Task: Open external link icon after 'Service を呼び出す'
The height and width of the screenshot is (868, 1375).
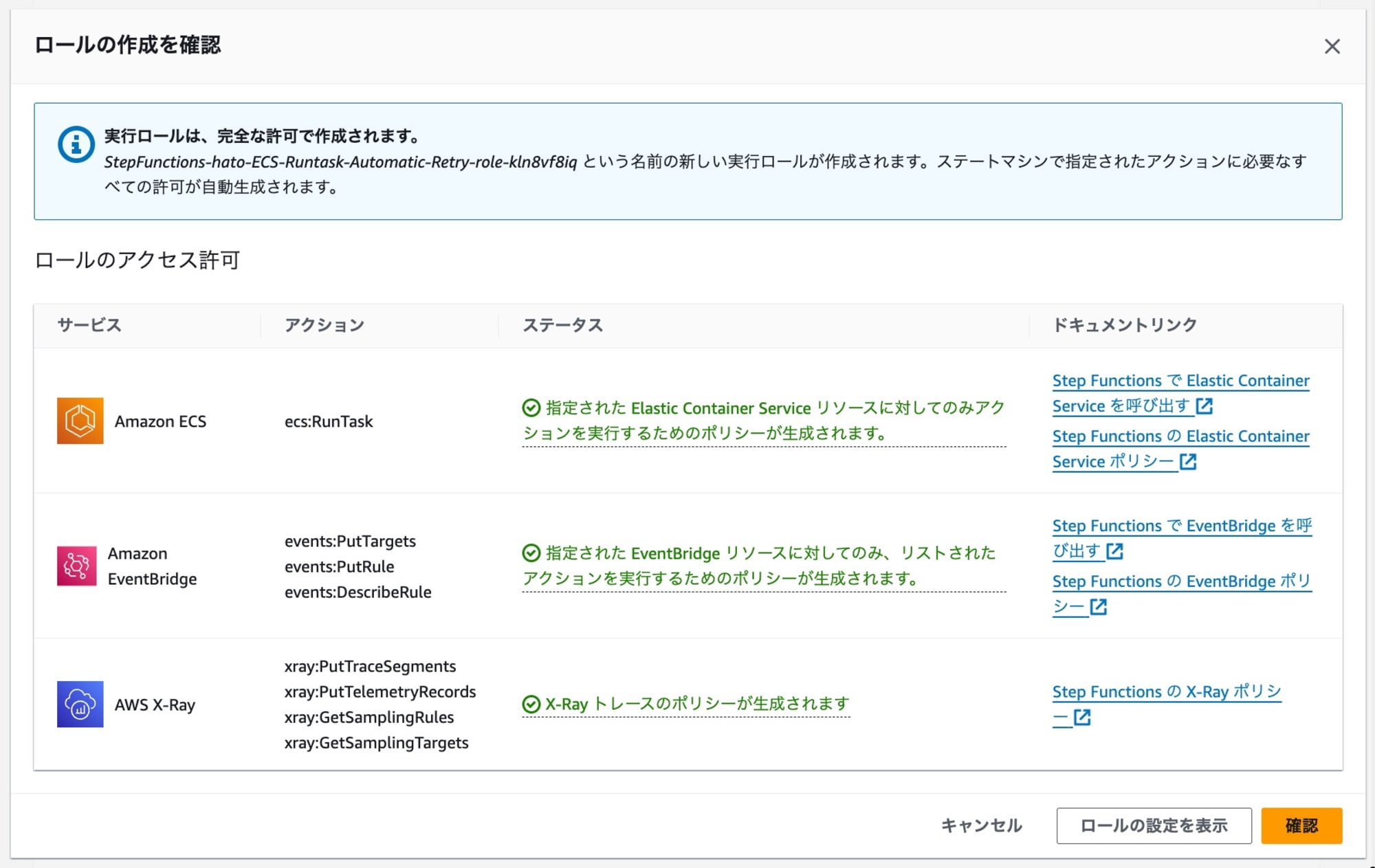Action: tap(1204, 406)
